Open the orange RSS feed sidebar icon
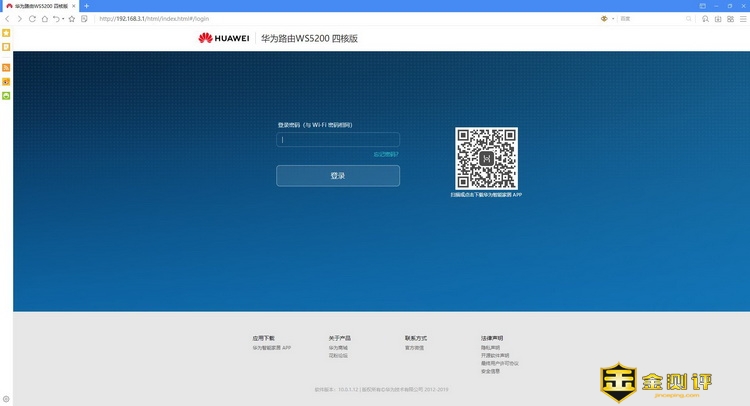 point(6,67)
